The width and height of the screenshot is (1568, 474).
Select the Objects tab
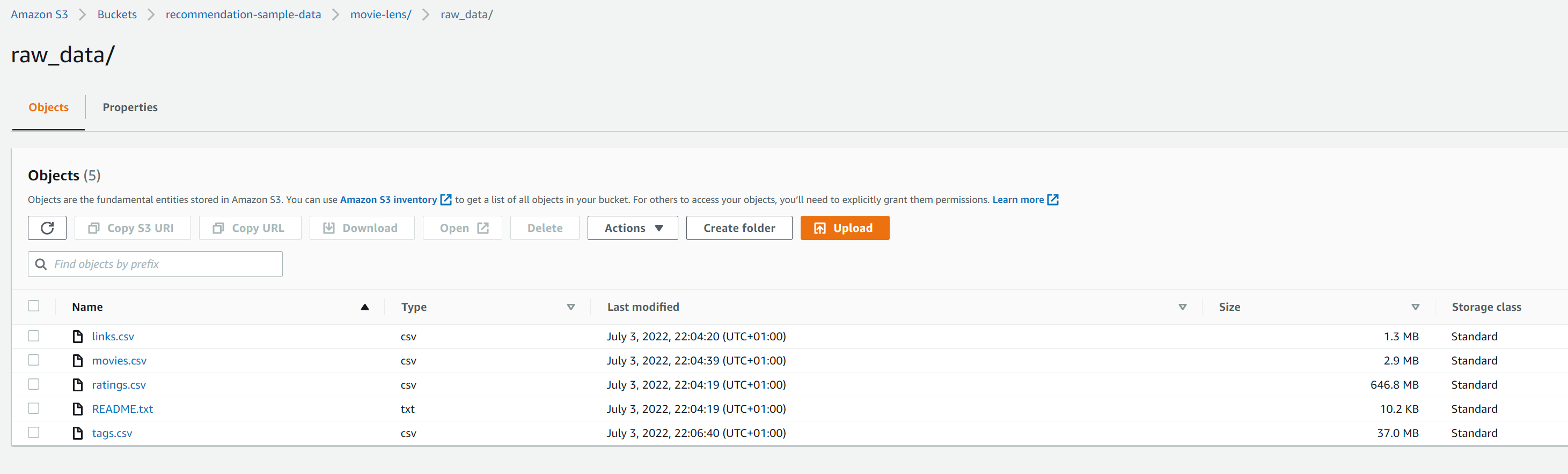(x=49, y=107)
